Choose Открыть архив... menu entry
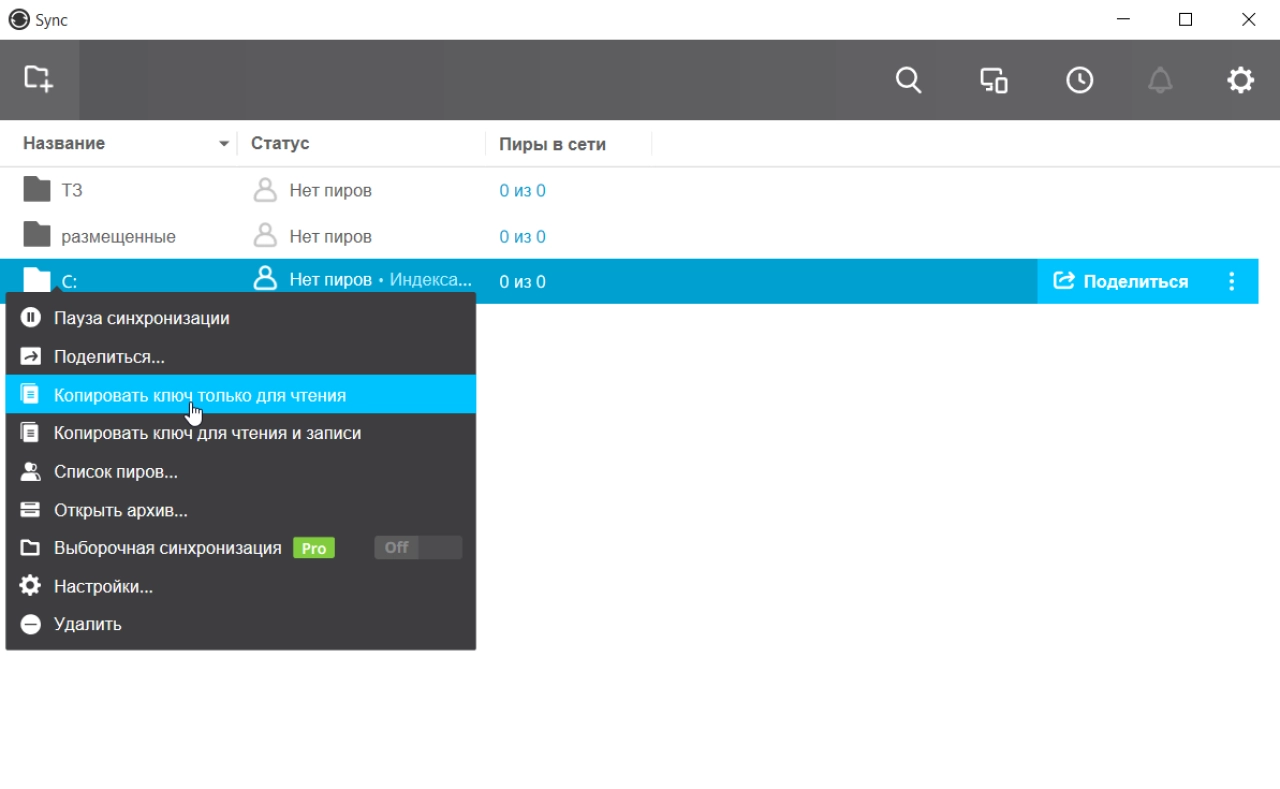Screen dimensions: 1280x789 point(240,510)
